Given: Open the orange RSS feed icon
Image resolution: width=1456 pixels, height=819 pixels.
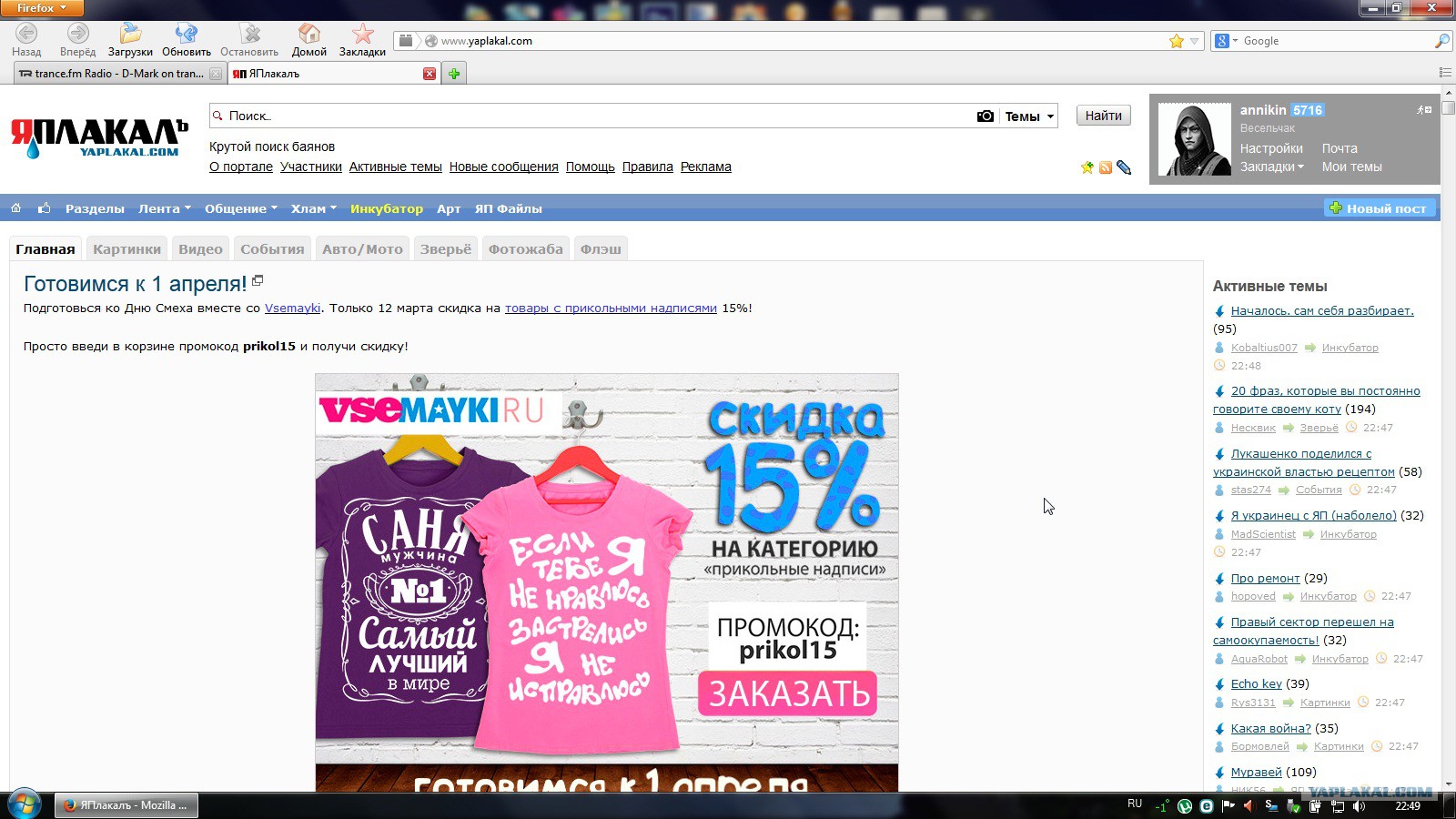Looking at the screenshot, I should pyautogui.click(x=1106, y=167).
